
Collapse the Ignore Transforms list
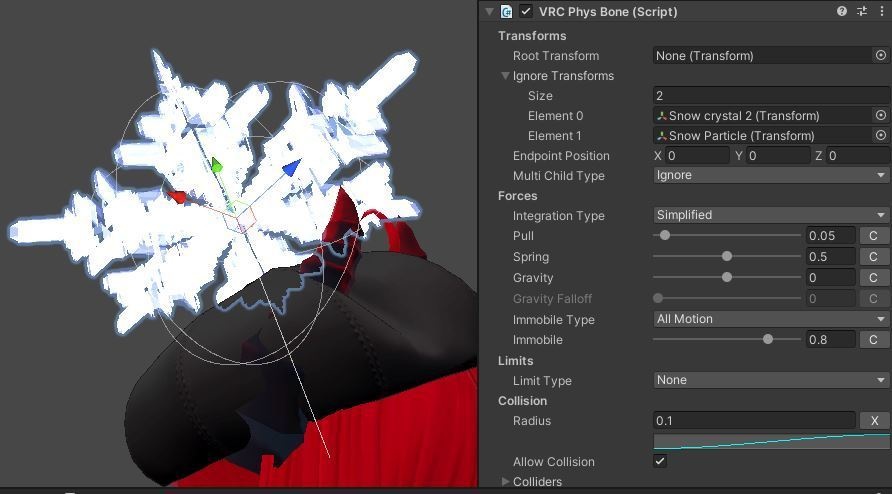pyautogui.click(x=505, y=75)
